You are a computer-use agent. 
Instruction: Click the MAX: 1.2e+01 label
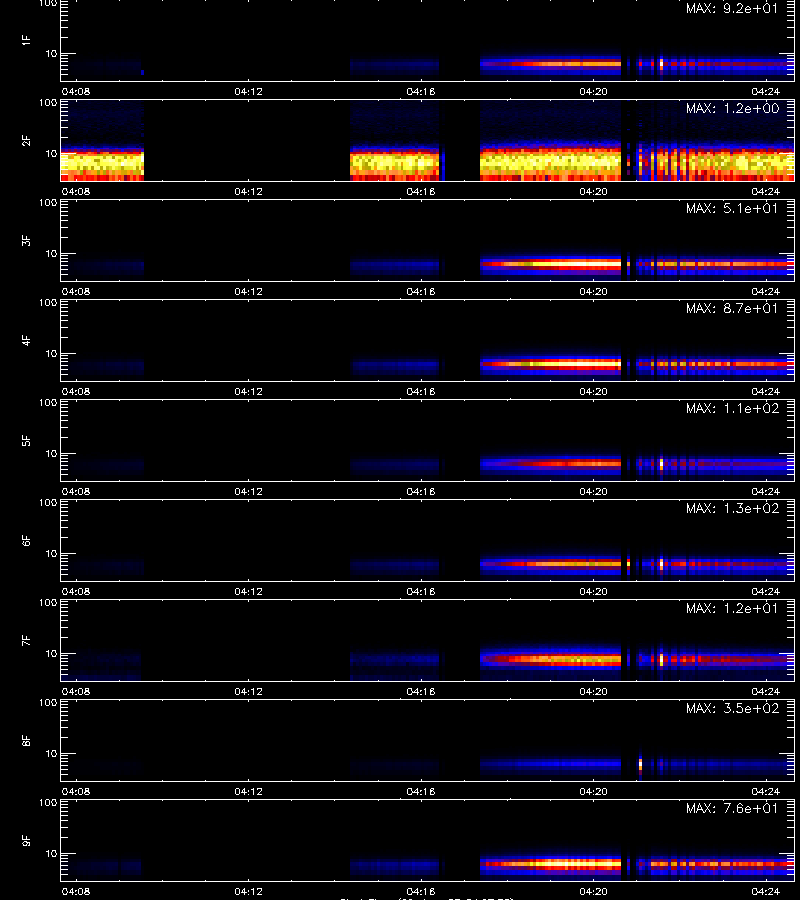pyautogui.click(x=732, y=608)
